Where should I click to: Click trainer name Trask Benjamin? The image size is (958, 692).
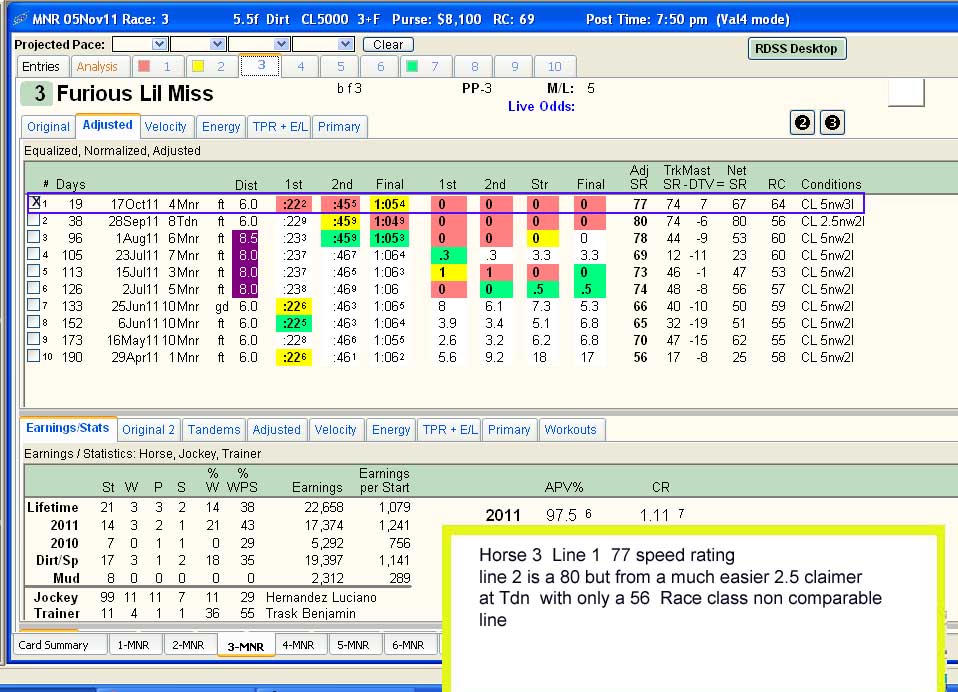point(310,613)
